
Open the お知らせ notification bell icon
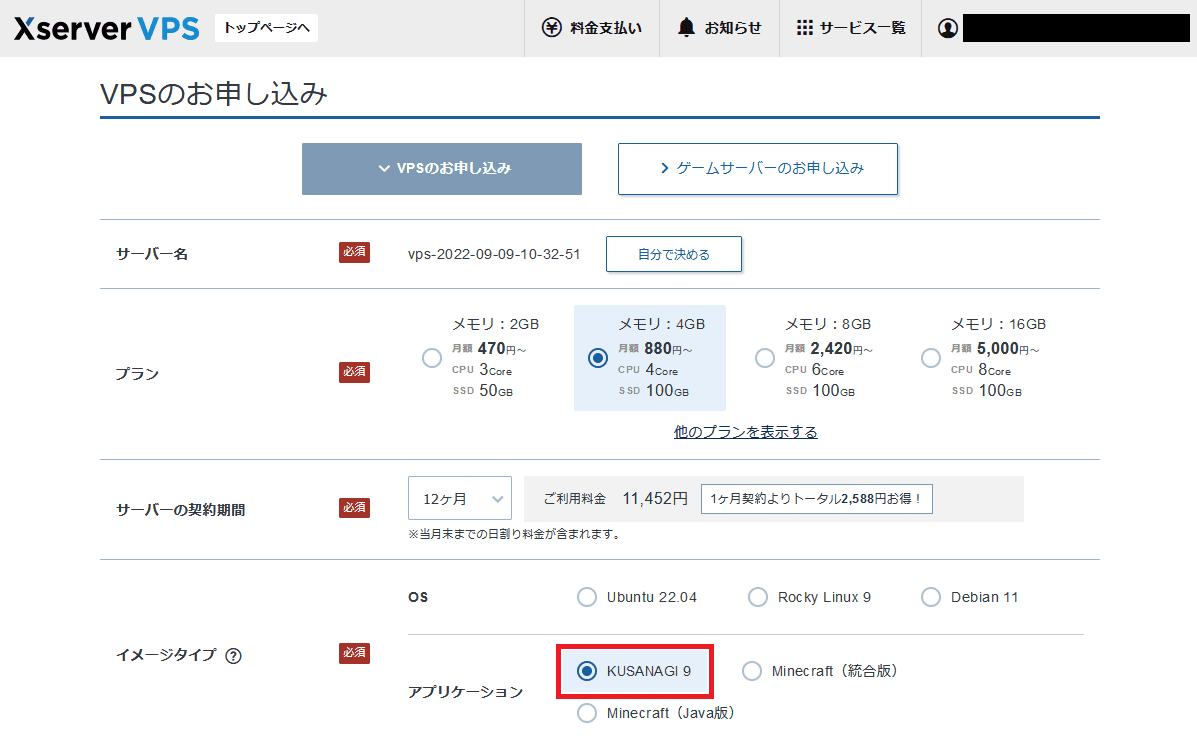(x=686, y=28)
